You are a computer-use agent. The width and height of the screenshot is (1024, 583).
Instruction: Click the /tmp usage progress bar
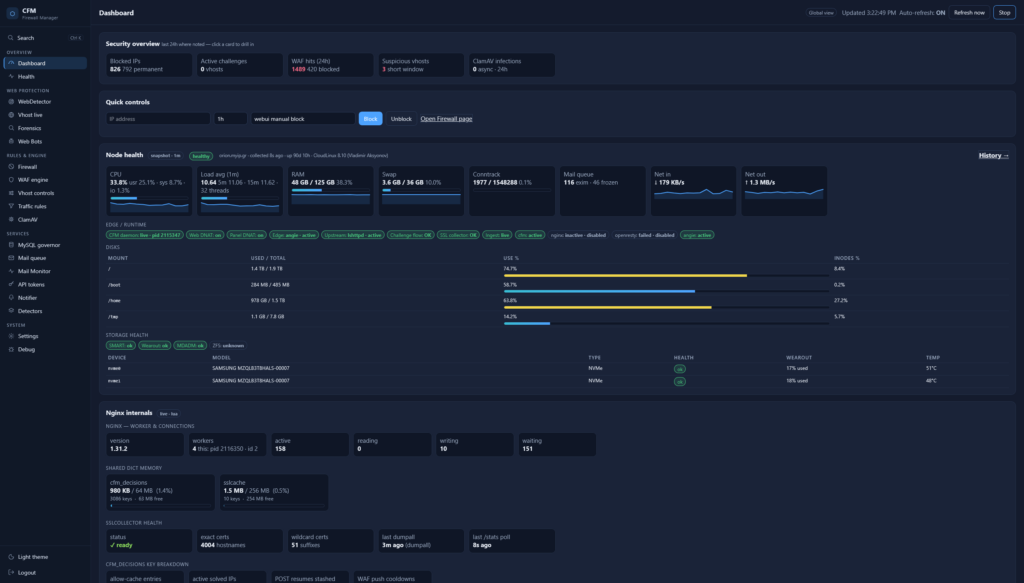pyautogui.click(x=666, y=323)
